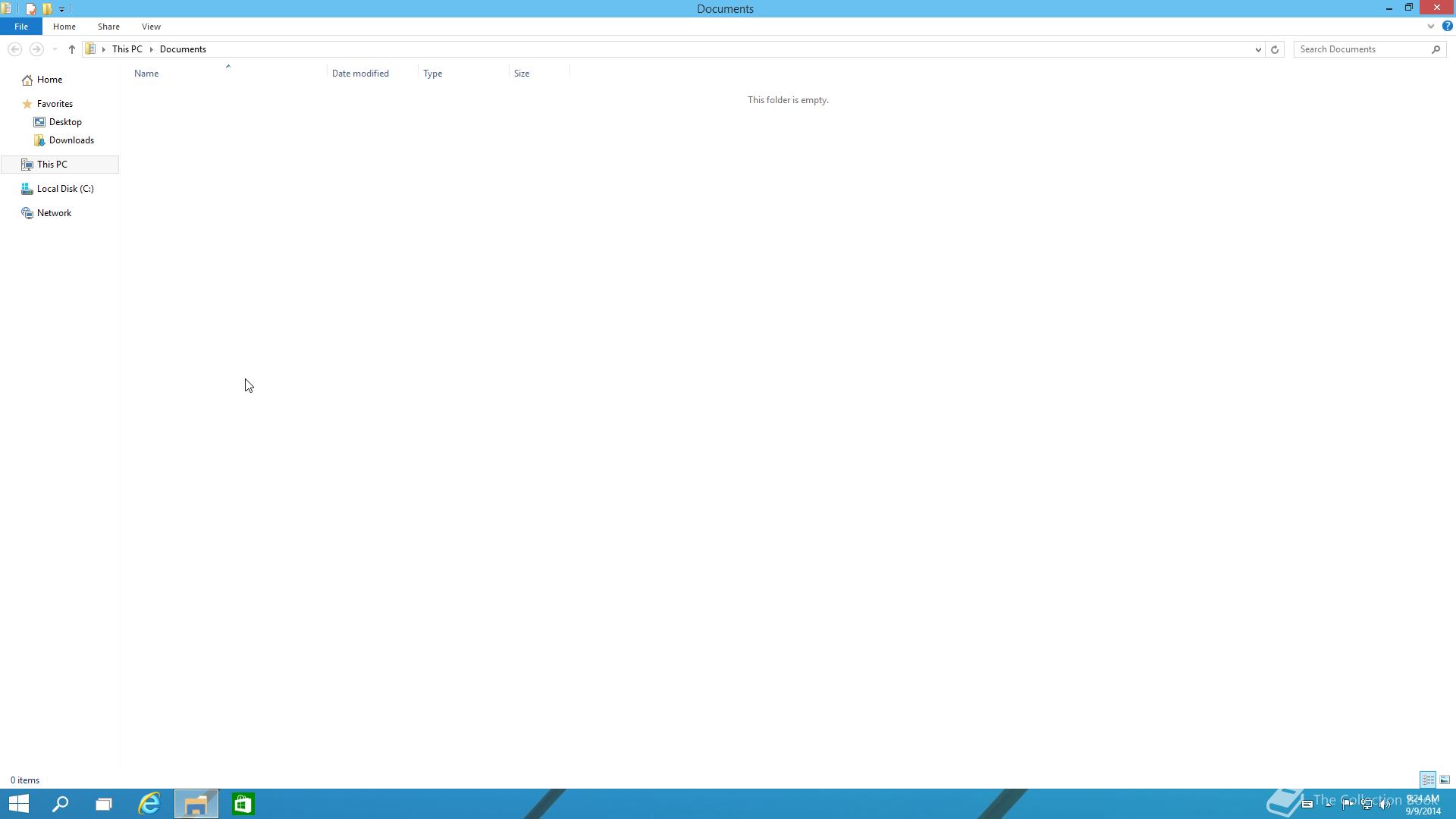Image resolution: width=1456 pixels, height=819 pixels.
Task: Click the Search Documents field
Action: click(x=1362, y=49)
